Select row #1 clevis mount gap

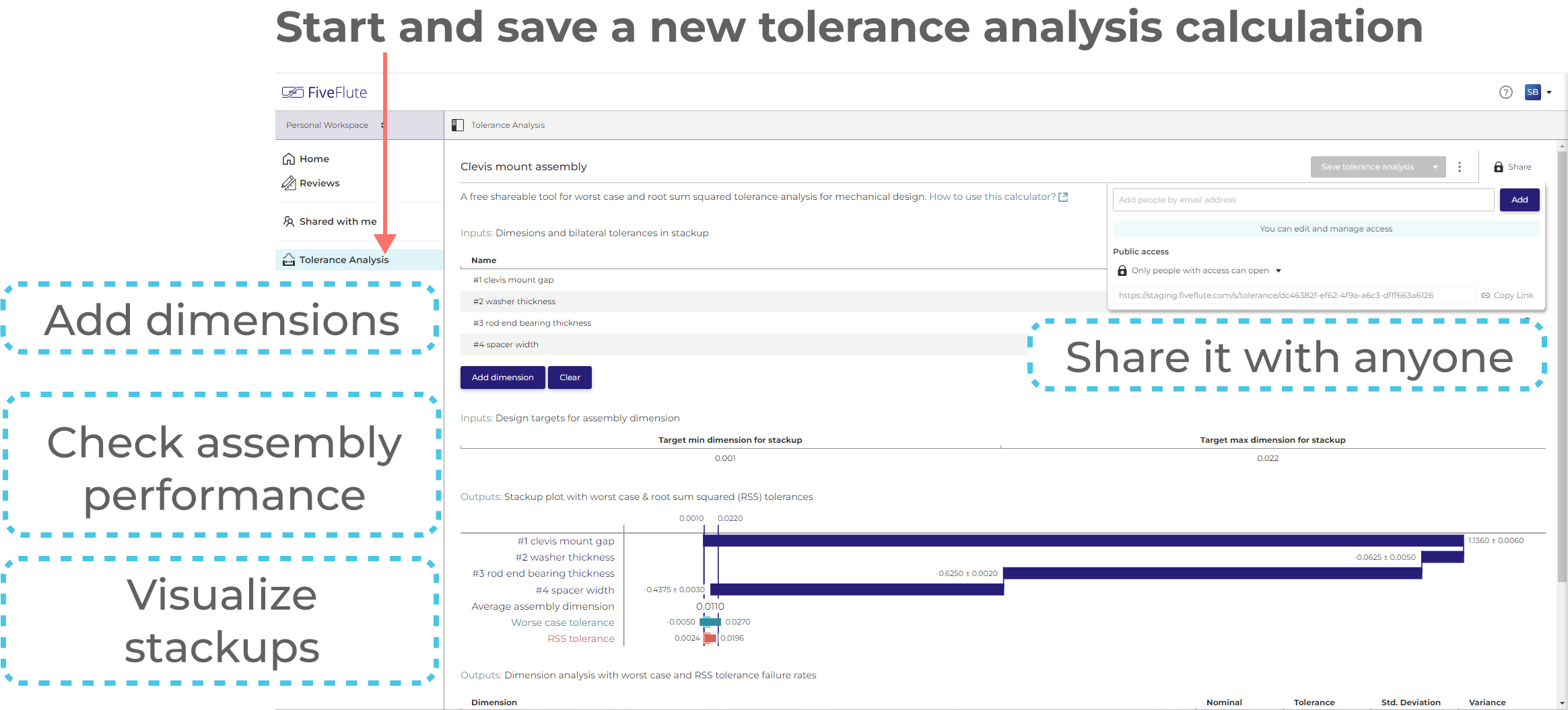[784, 280]
